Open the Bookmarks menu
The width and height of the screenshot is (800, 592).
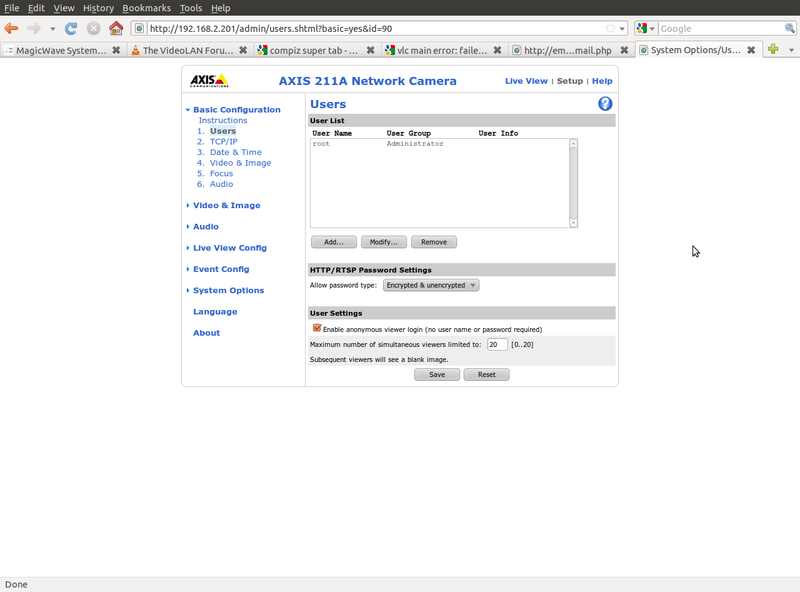tap(146, 8)
